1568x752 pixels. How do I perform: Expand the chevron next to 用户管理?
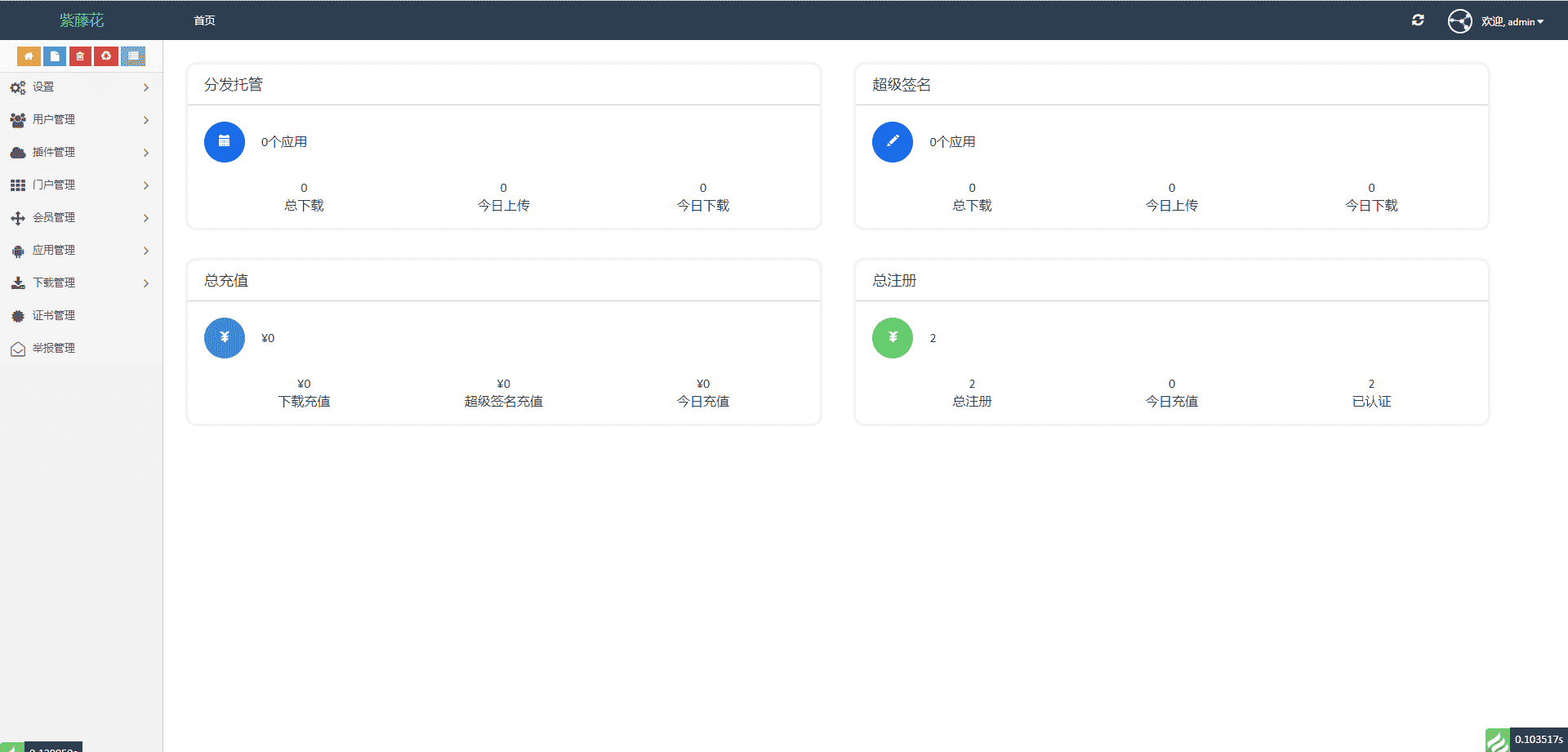pos(146,120)
